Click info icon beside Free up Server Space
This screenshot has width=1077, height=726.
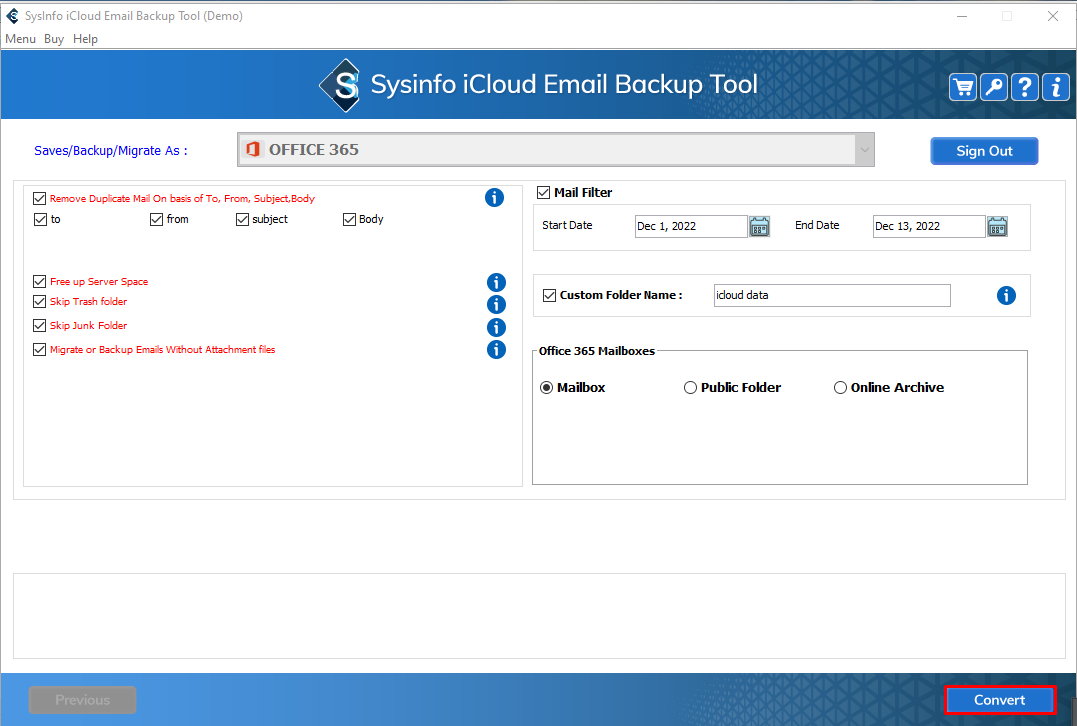tap(496, 283)
